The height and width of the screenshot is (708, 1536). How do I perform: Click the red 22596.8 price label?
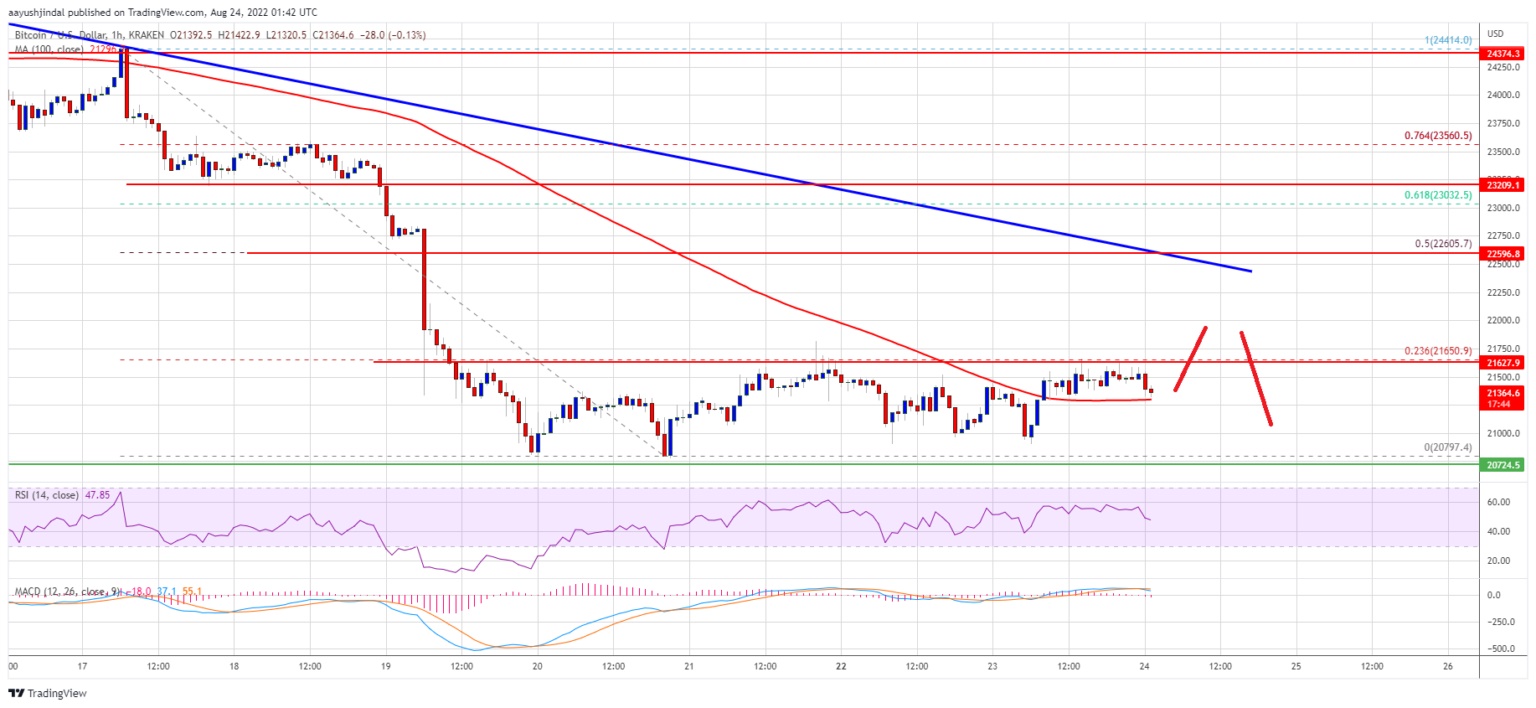(1504, 254)
